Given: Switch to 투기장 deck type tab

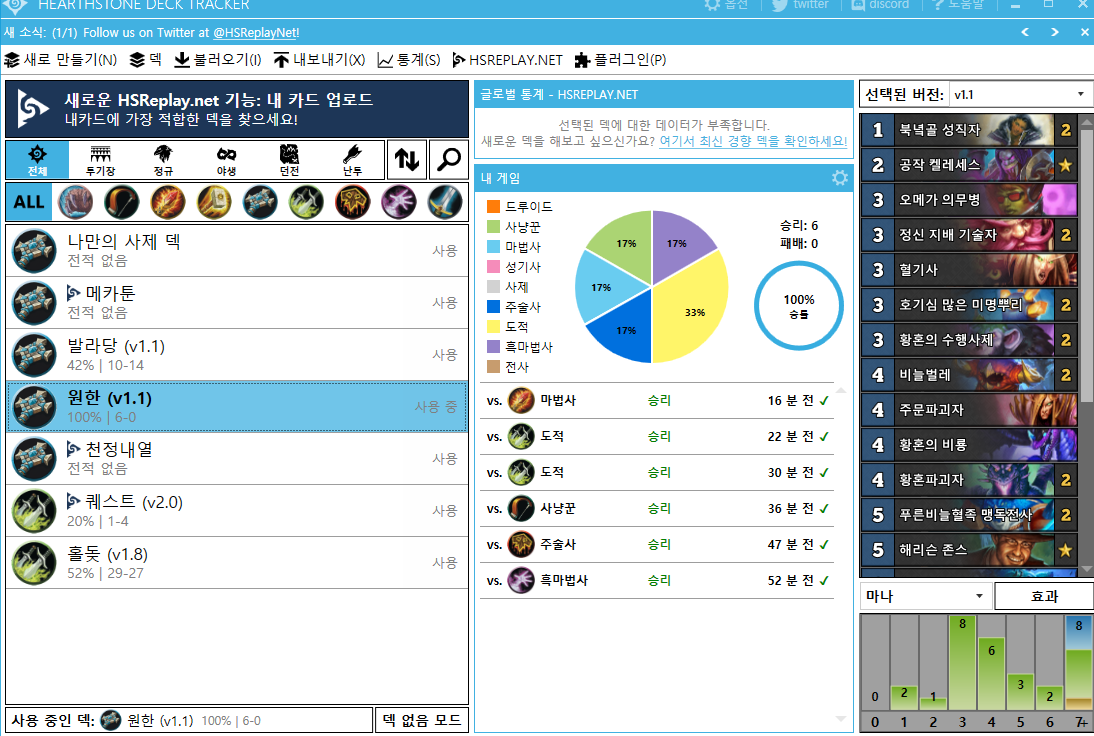Looking at the screenshot, I should 100,160.
